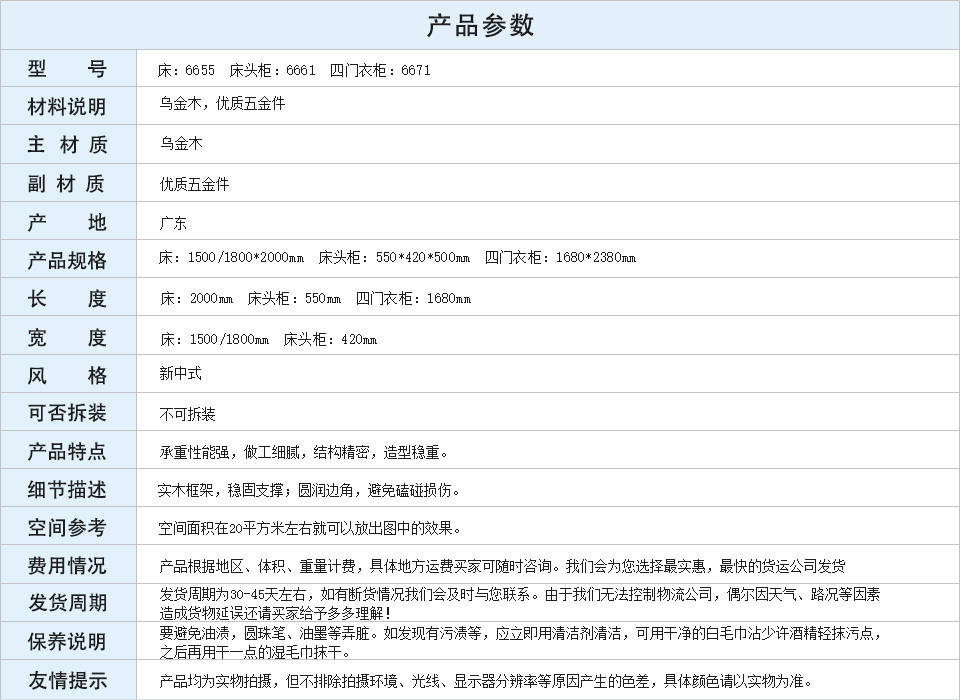Select the 产地 label cell
The image size is (960, 700).
(68, 221)
